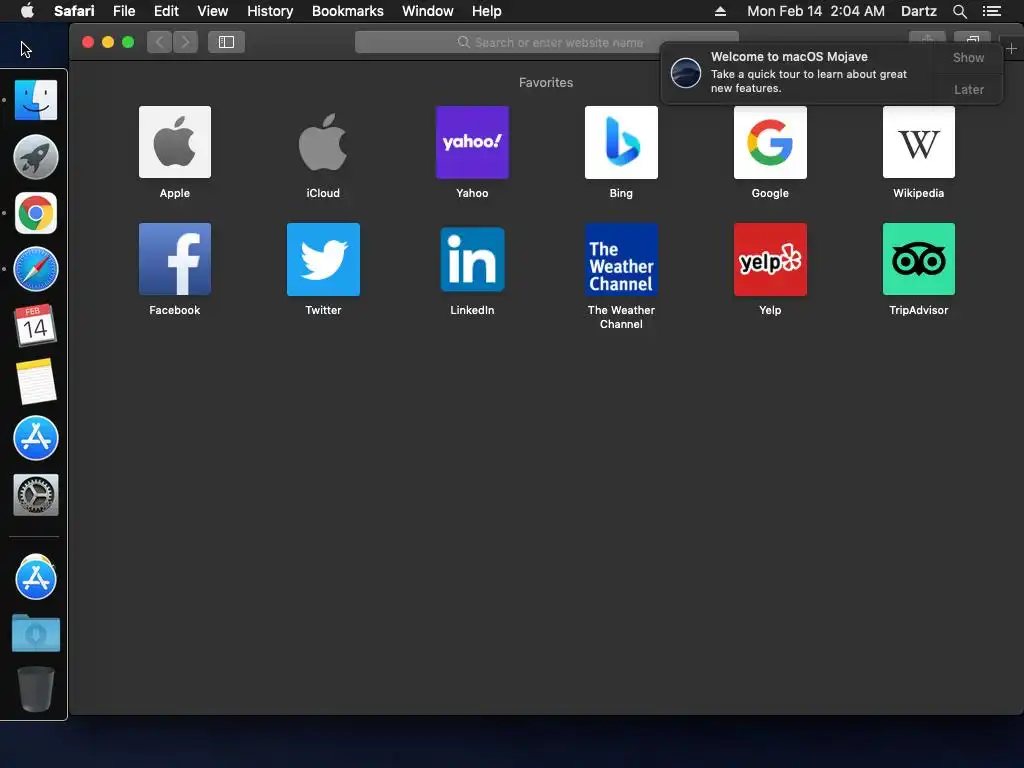Open the Yelp favorite tile

coord(770,259)
